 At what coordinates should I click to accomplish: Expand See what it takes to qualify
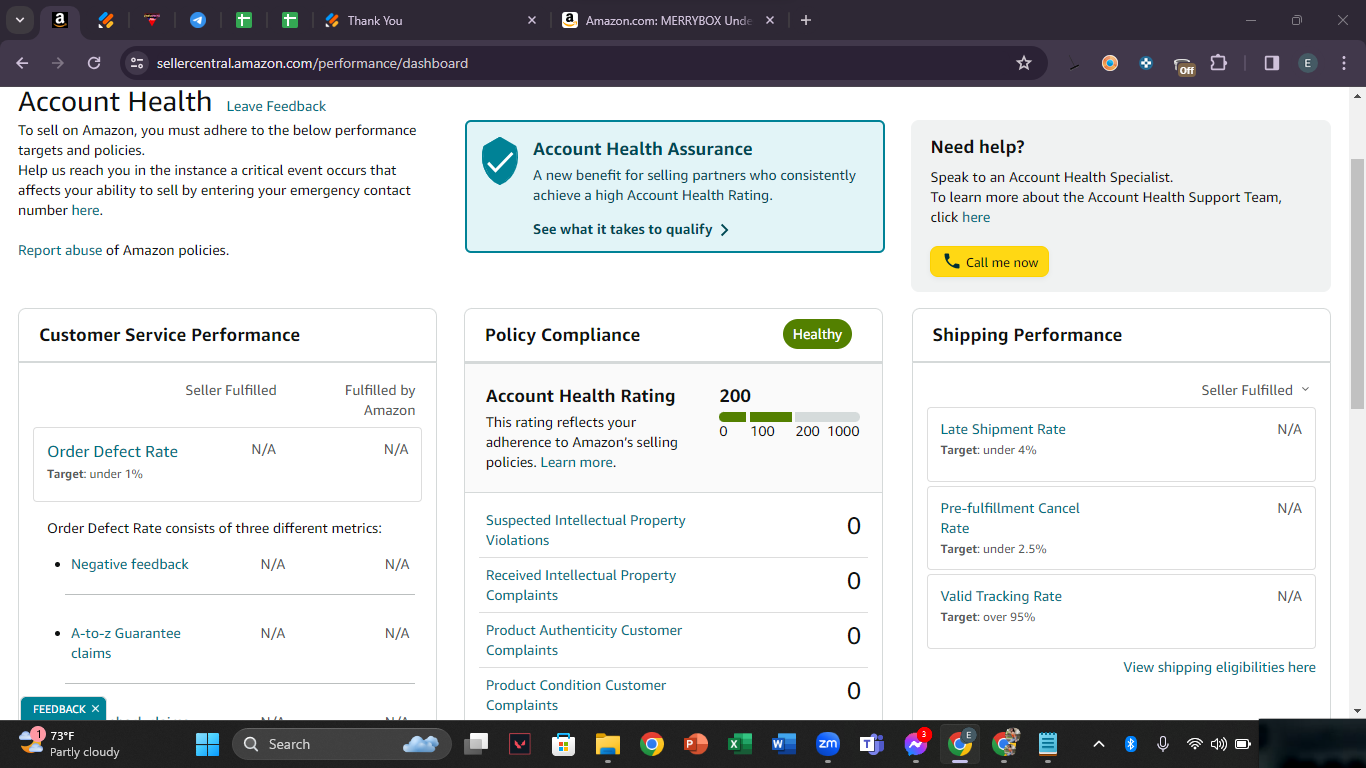click(631, 229)
